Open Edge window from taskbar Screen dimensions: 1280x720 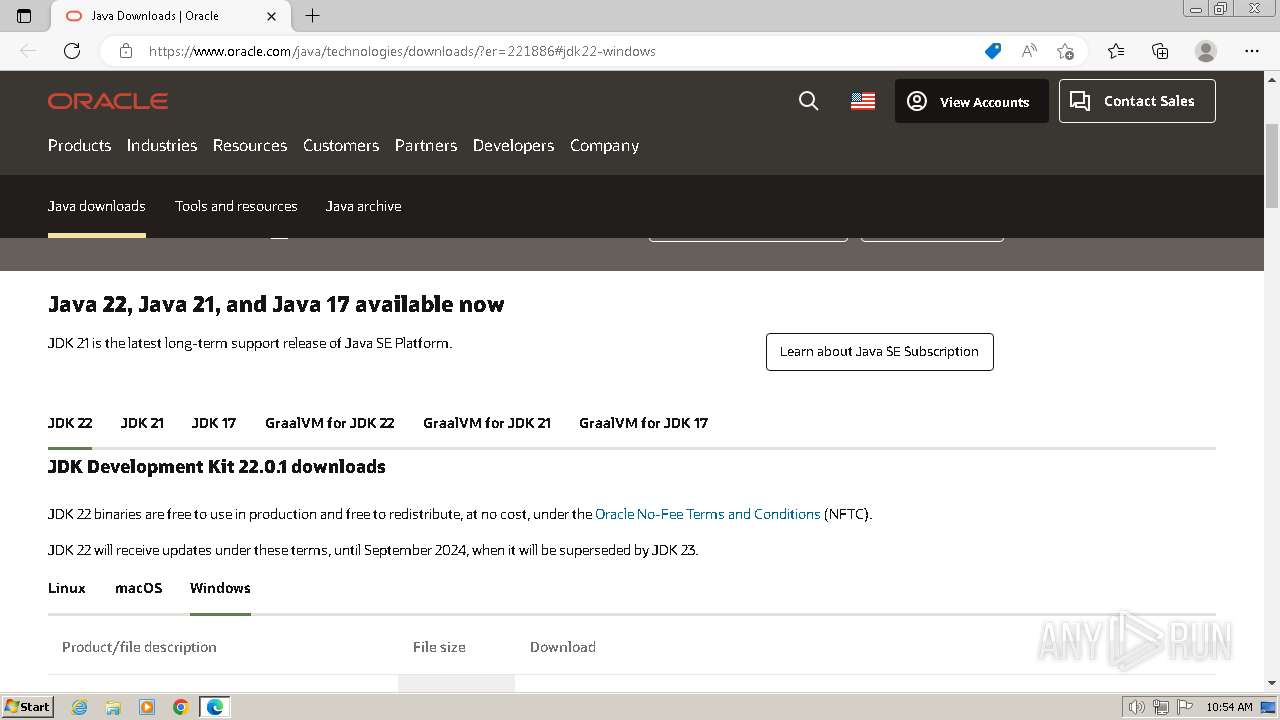coord(215,707)
